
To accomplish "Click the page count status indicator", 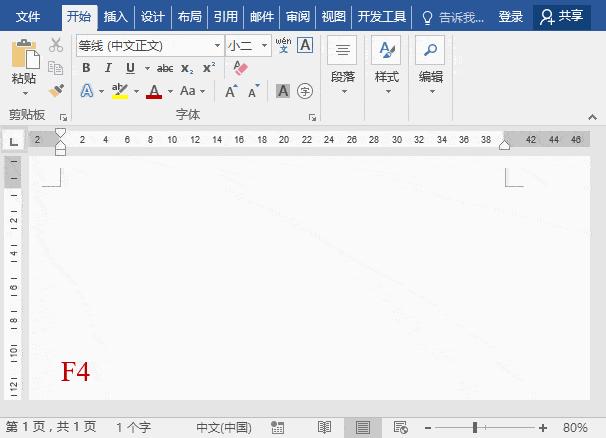I will pos(51,427).
